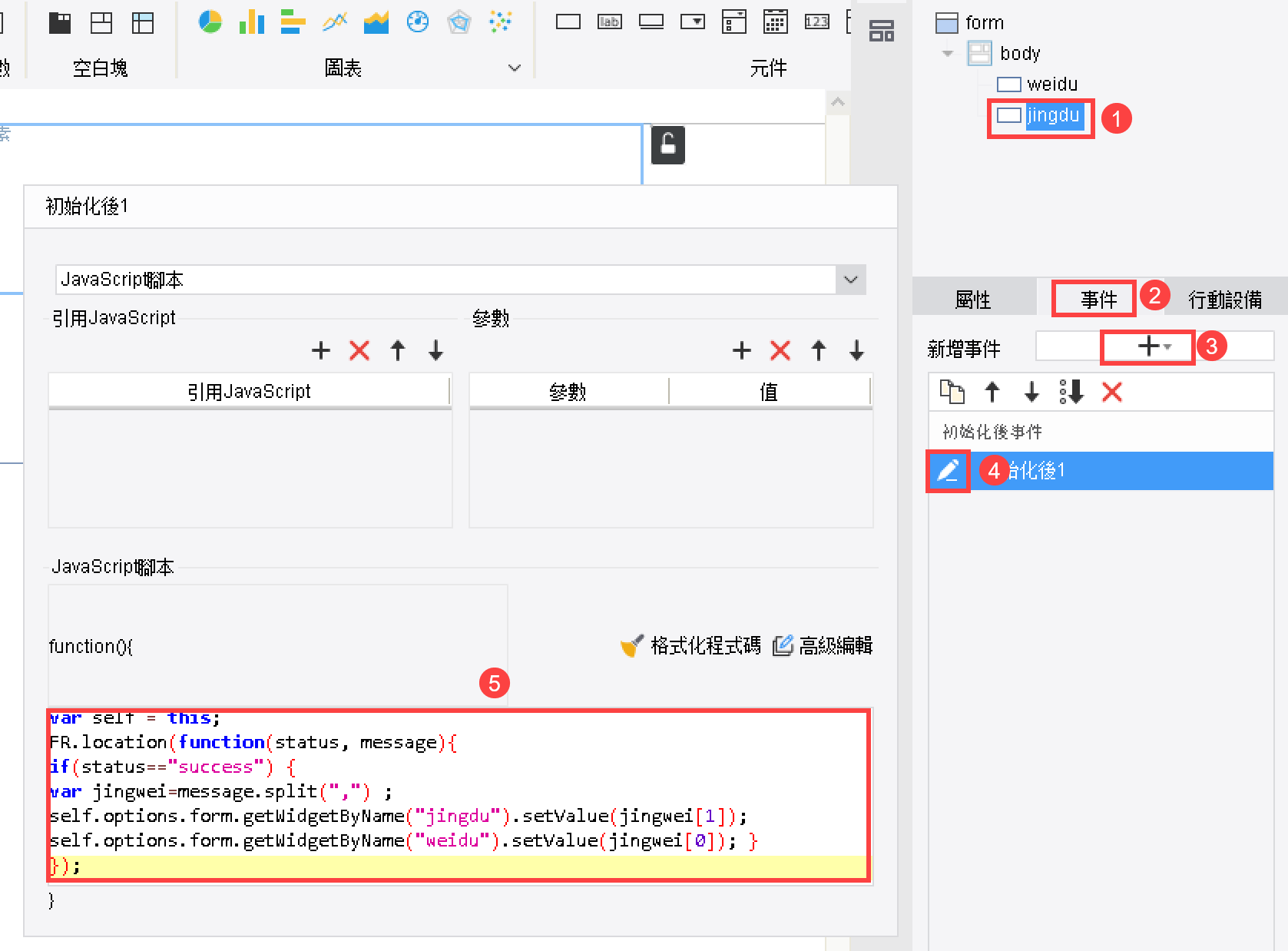
Task: Insert an area chart
Action: 376,22
